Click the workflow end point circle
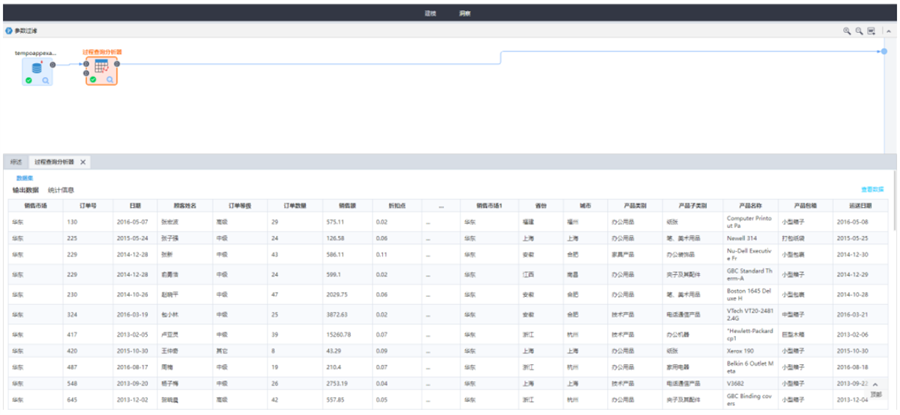The image size is (900, 415). [x=884, y=51]
